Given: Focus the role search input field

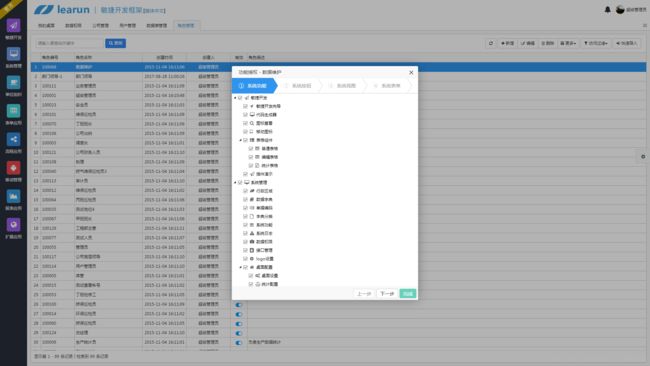Looking at the screenshot, I should click(69, 43).
